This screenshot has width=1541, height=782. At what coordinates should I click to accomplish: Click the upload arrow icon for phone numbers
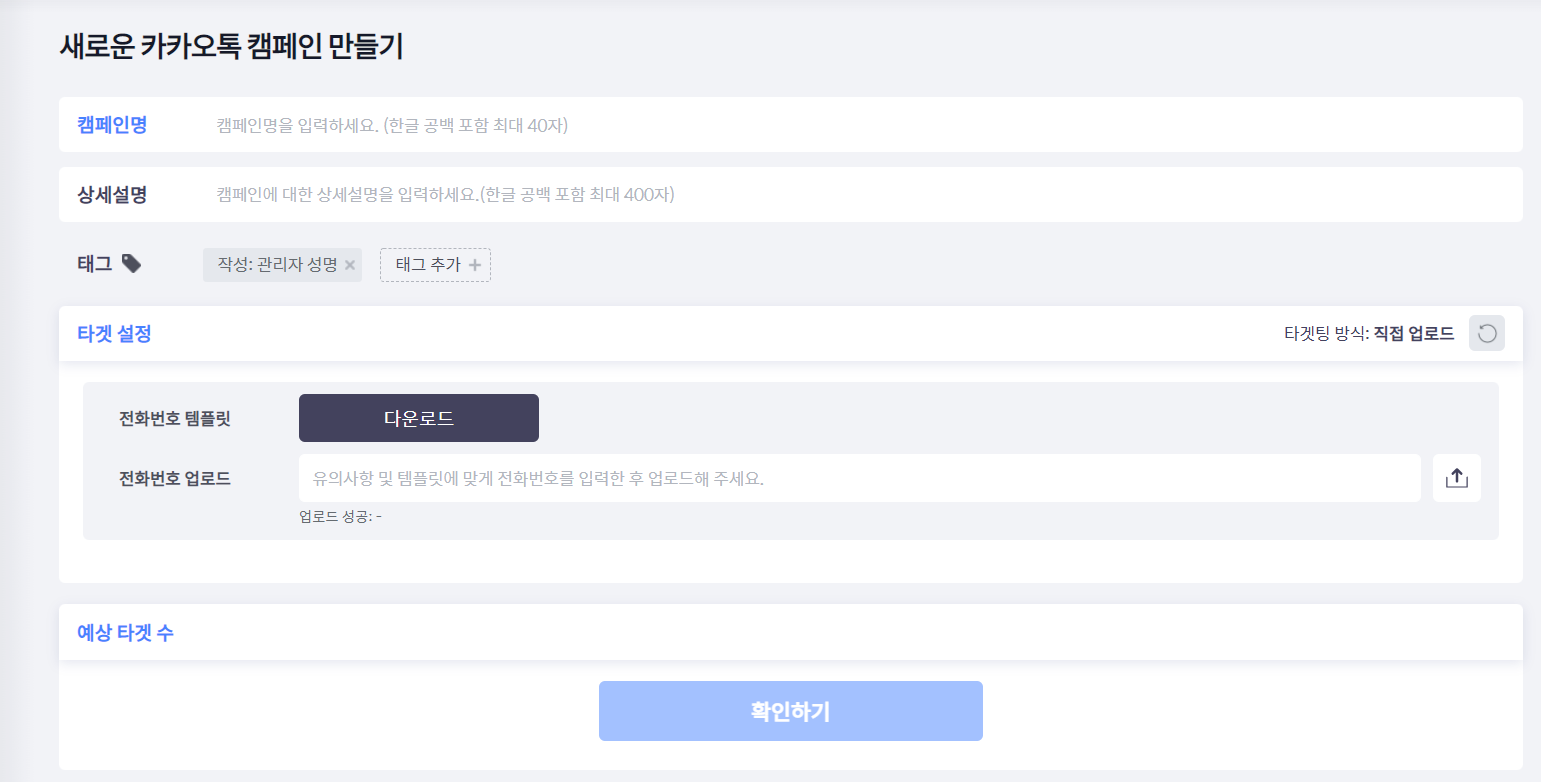tap(1456, 478)
